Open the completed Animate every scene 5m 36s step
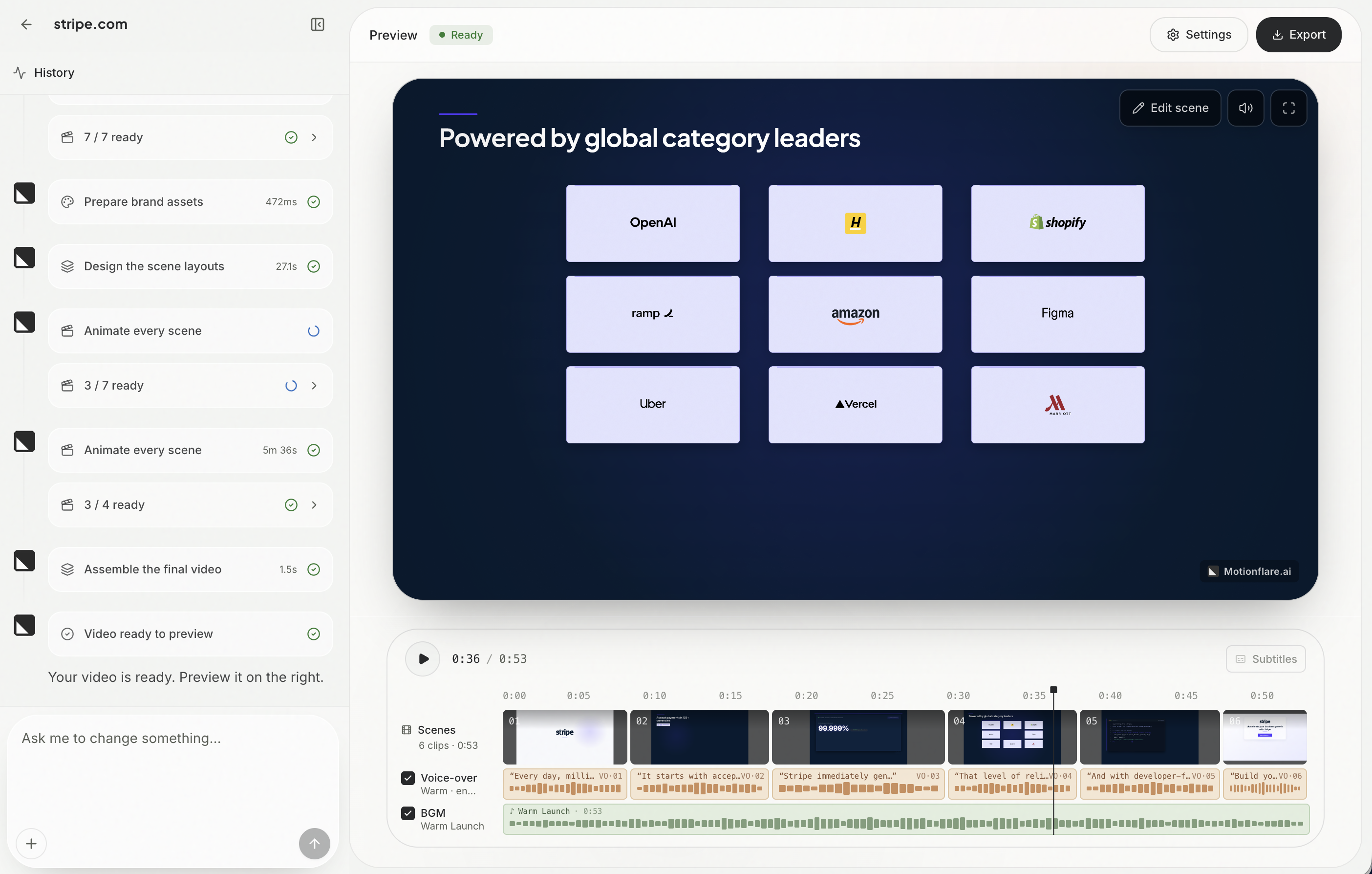Screen dimensions: 1372x874 click(x=190, y=450)
